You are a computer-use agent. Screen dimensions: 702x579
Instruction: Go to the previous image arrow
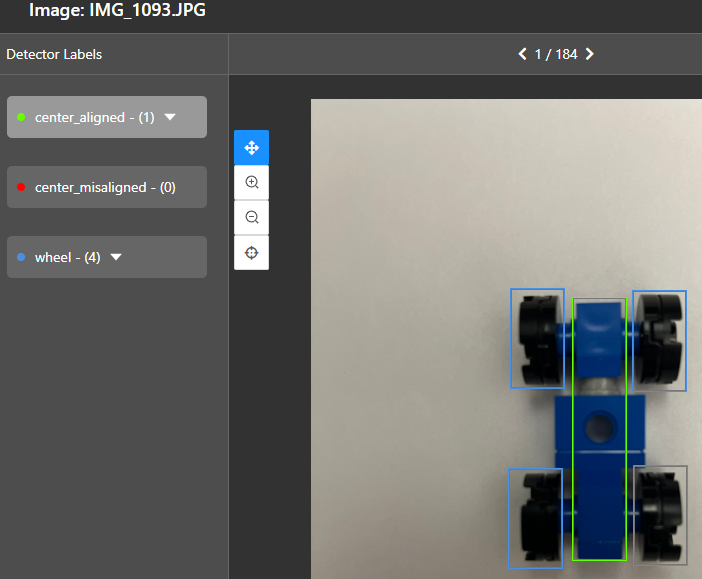tap(522, 54)
